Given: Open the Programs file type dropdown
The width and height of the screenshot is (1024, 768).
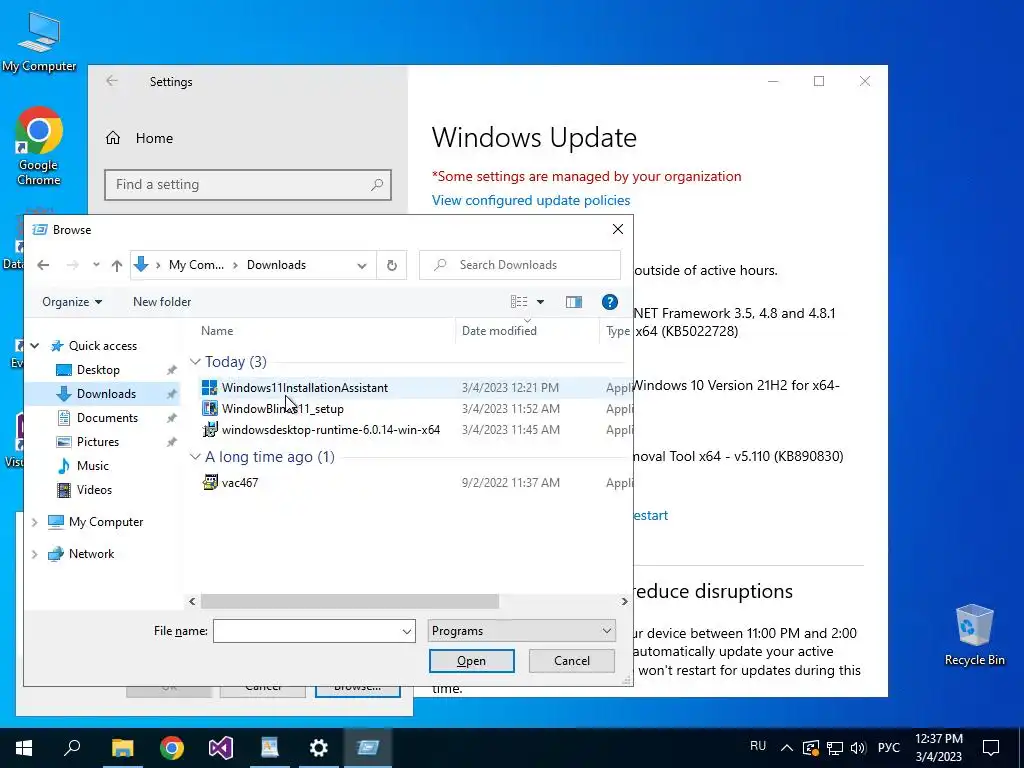Looking at the screenshot, I should [x=521, y=631].
